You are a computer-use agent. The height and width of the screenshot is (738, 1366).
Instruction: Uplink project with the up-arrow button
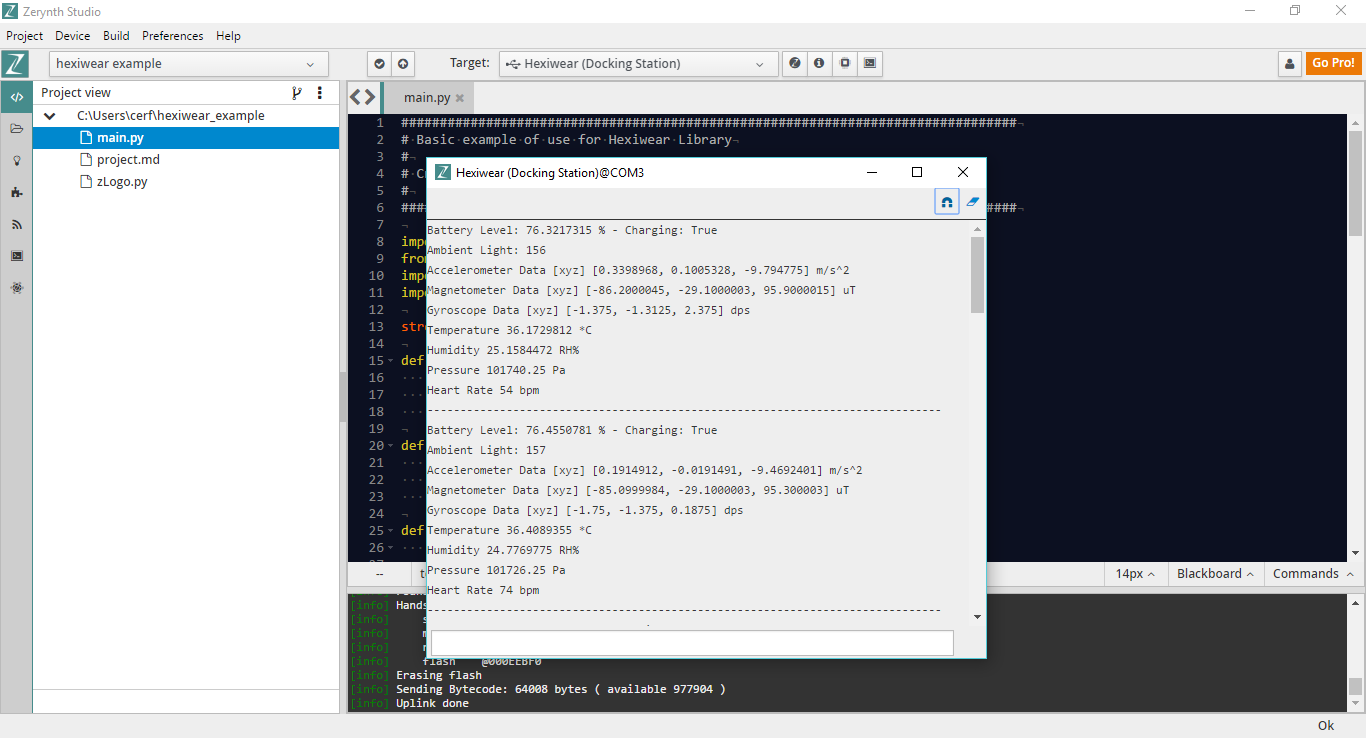click(403, 64)
